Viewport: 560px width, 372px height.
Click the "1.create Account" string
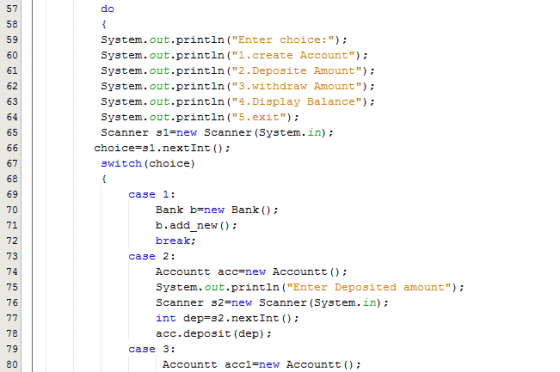(293, 55)
